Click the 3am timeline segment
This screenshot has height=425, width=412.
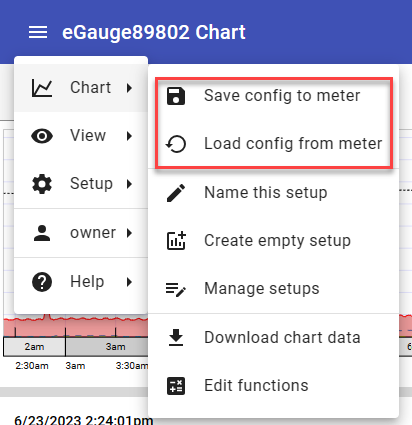point(107,347)
